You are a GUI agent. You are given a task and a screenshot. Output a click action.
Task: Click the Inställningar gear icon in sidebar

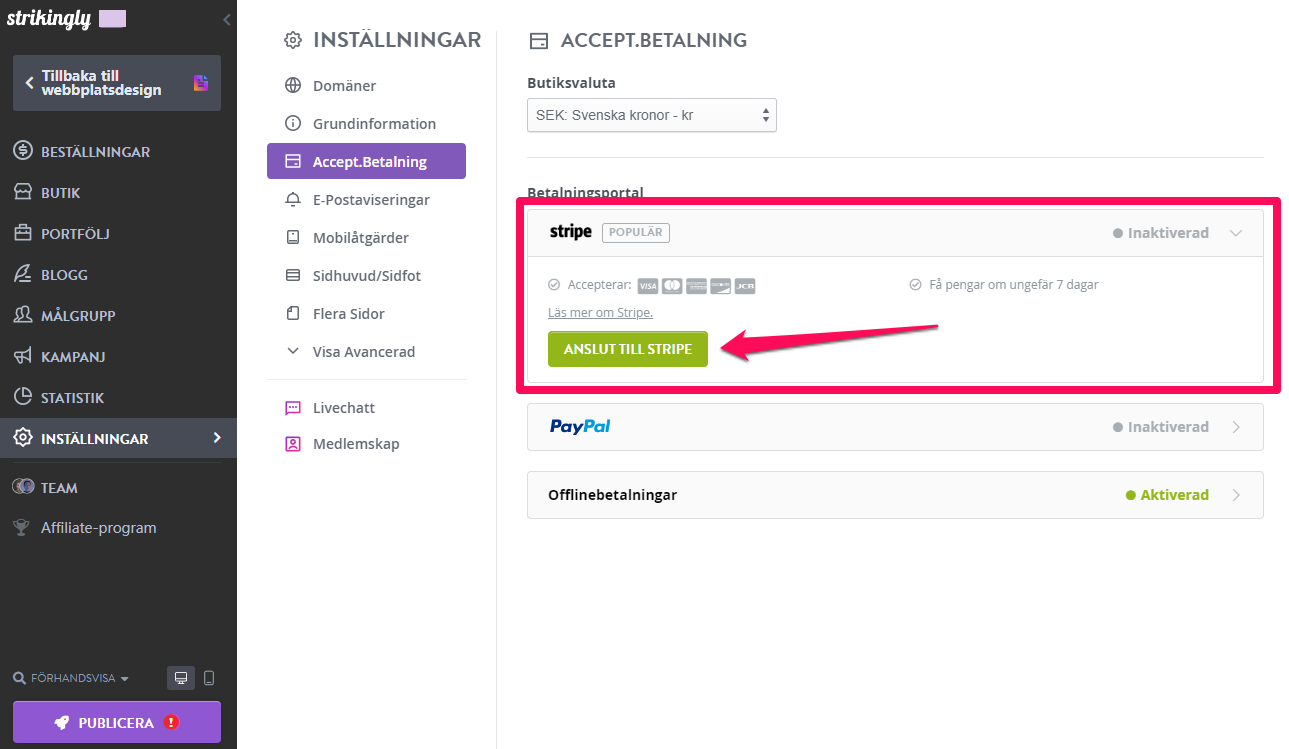23,438
